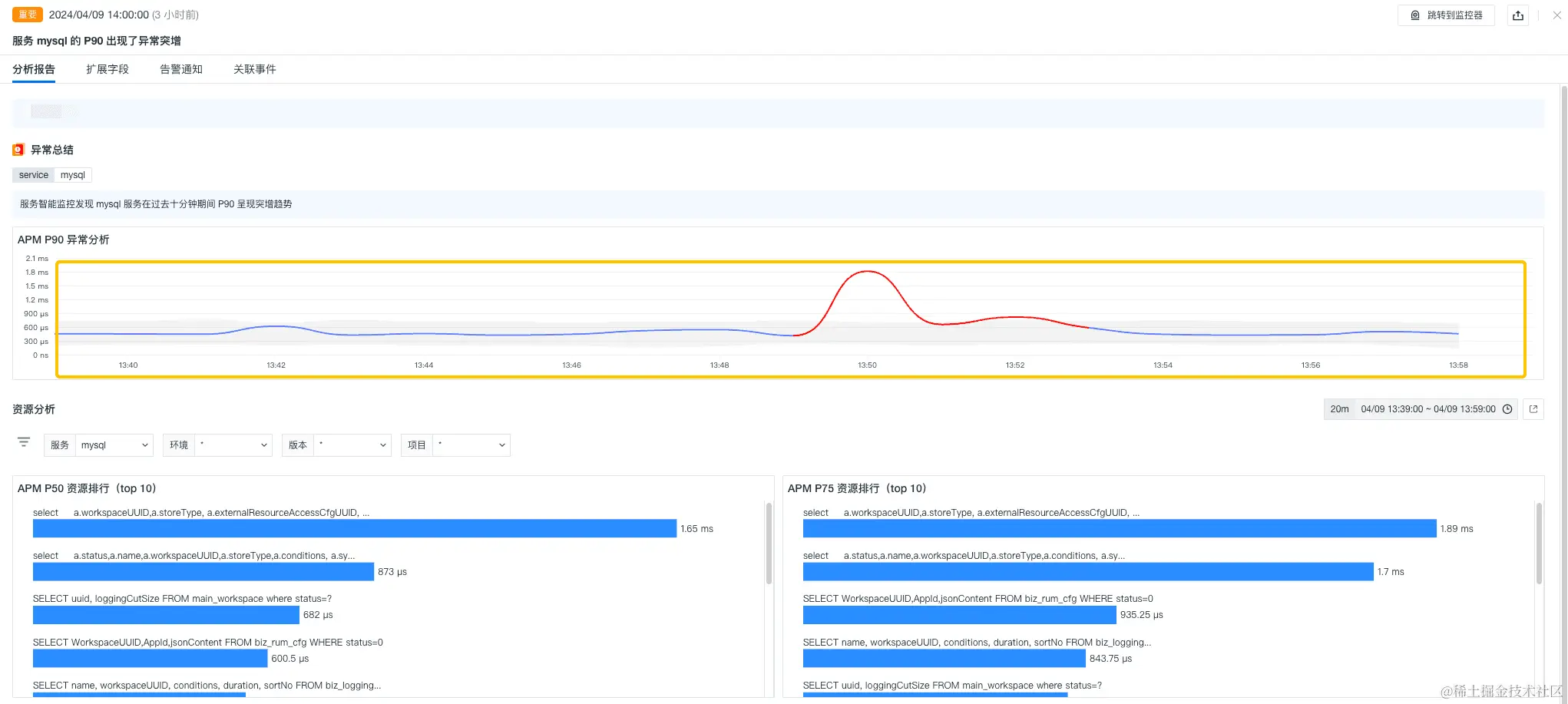Click the 资源分析 section heading

pos(34,409)
